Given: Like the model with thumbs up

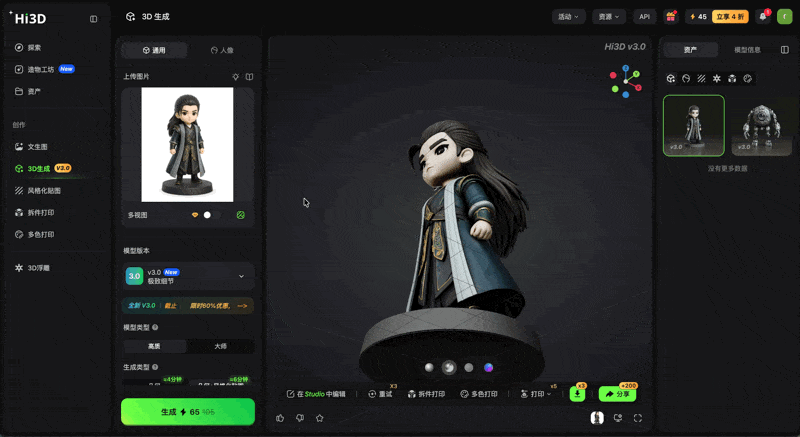Looking at the screenshot, I should [280, 418].
